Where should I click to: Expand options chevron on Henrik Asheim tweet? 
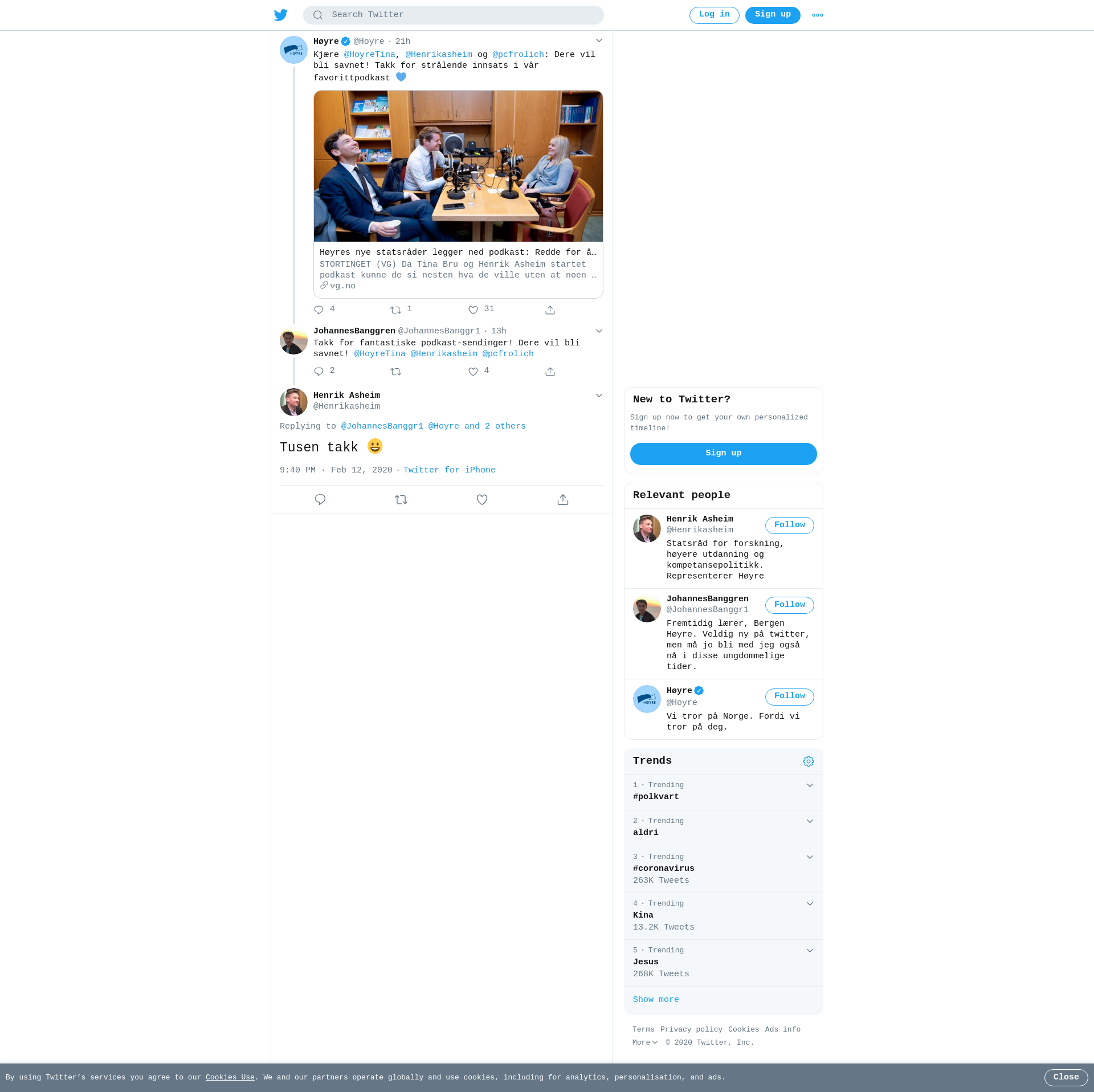(599, 396)
